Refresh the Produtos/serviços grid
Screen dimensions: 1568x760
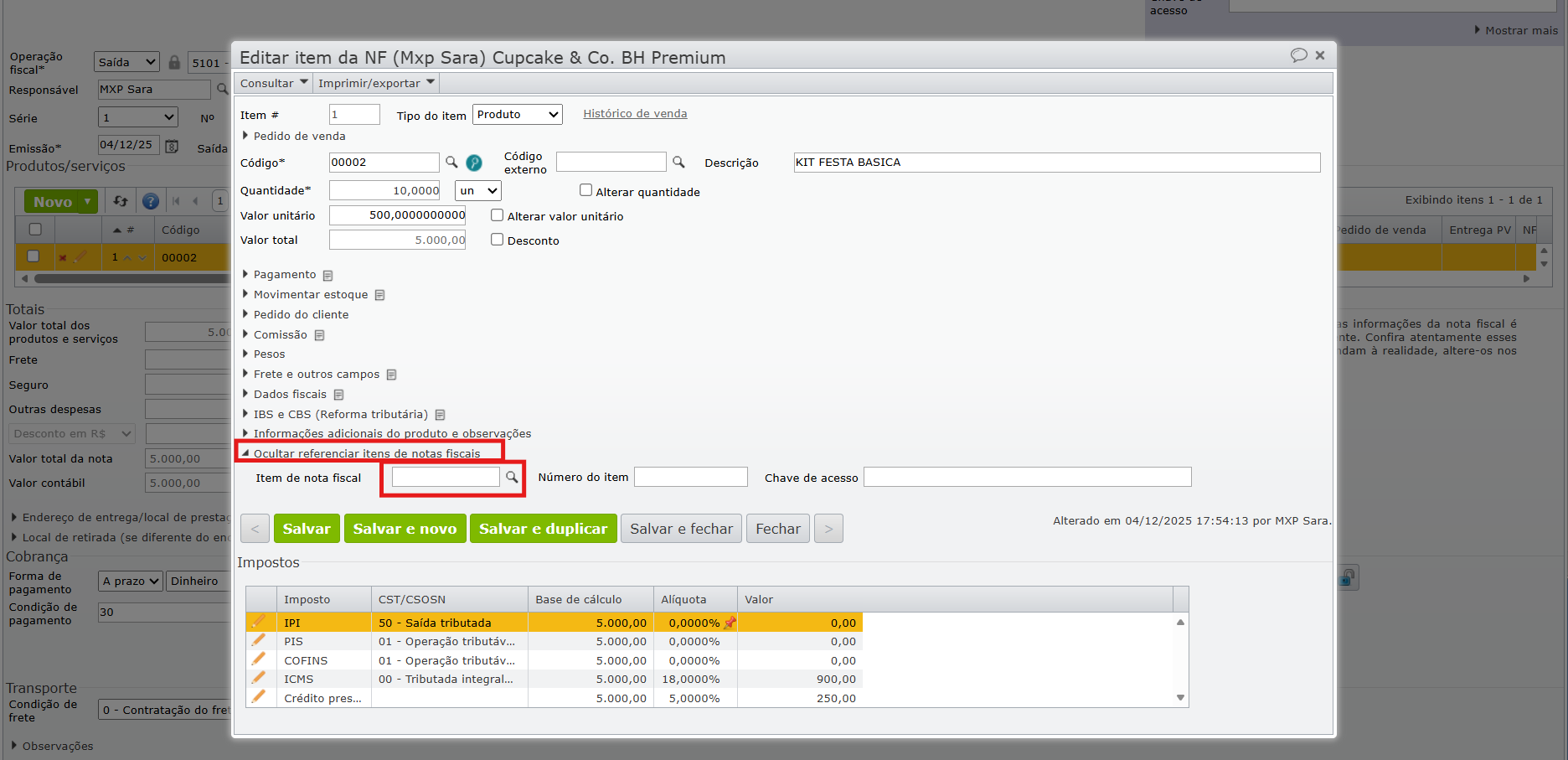[x=121, y=201]
